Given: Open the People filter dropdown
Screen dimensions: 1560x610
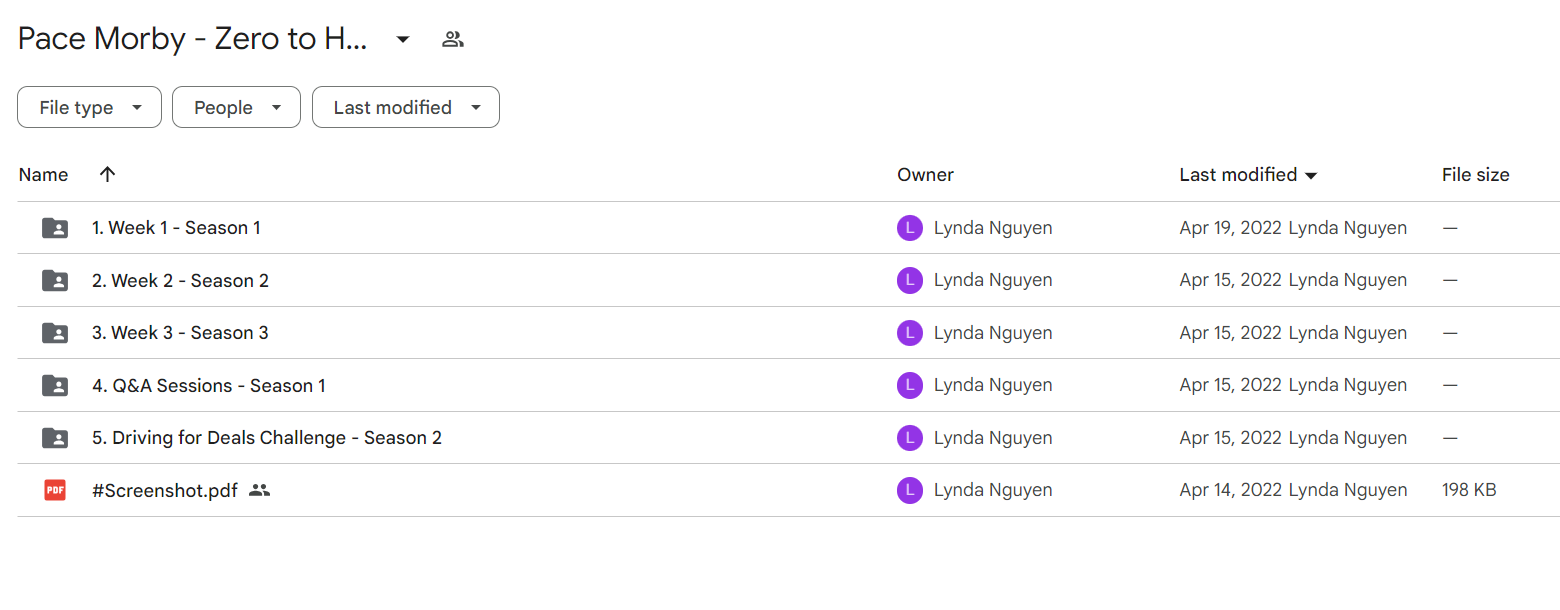Looking at the screenshot, I should (x=236, y=107).
